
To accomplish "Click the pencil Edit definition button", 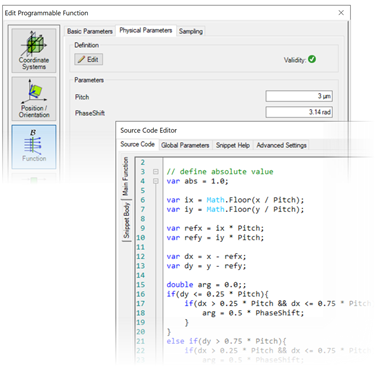I will (x=88, y=59).
